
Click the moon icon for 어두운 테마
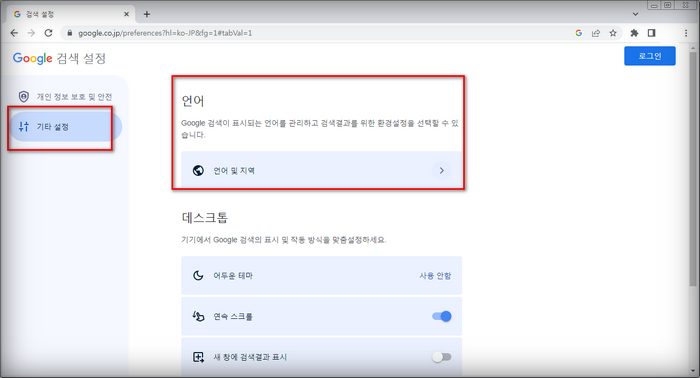click(198, 275)
